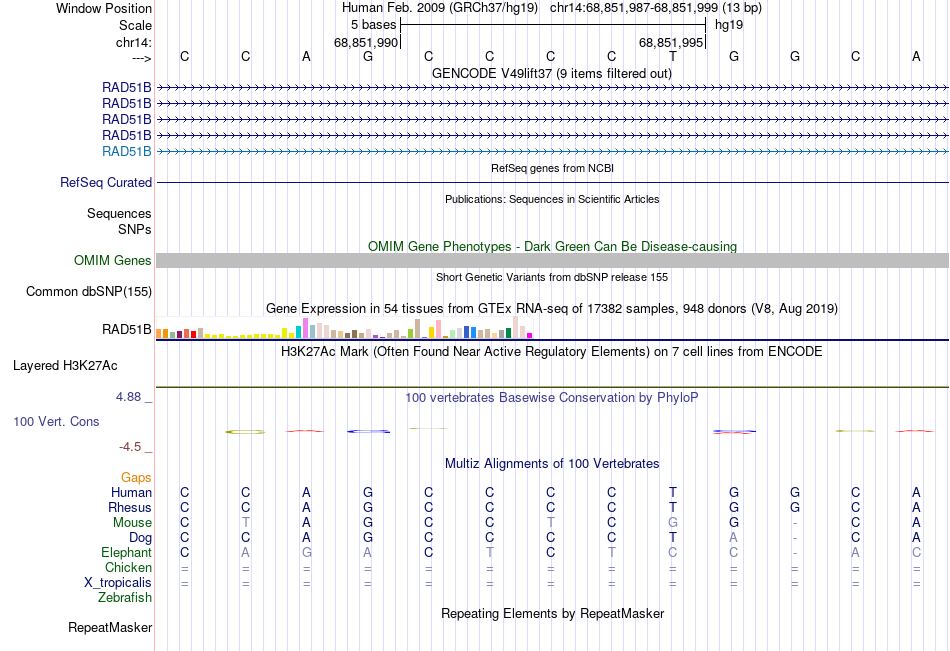
Task: Click the T base in the ruler sequence
Action: tap(673, 56)
